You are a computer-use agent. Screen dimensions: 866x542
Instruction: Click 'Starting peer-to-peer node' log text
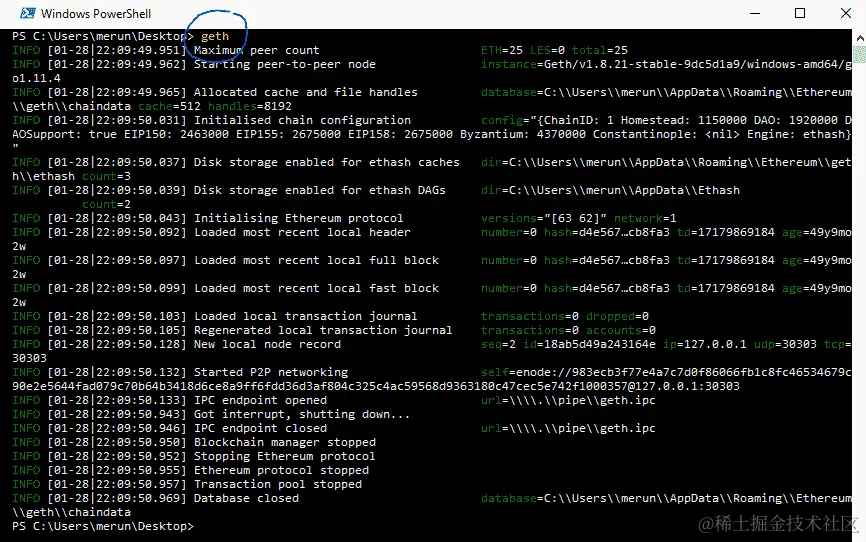pyautogui.click(x=284, y=64)
